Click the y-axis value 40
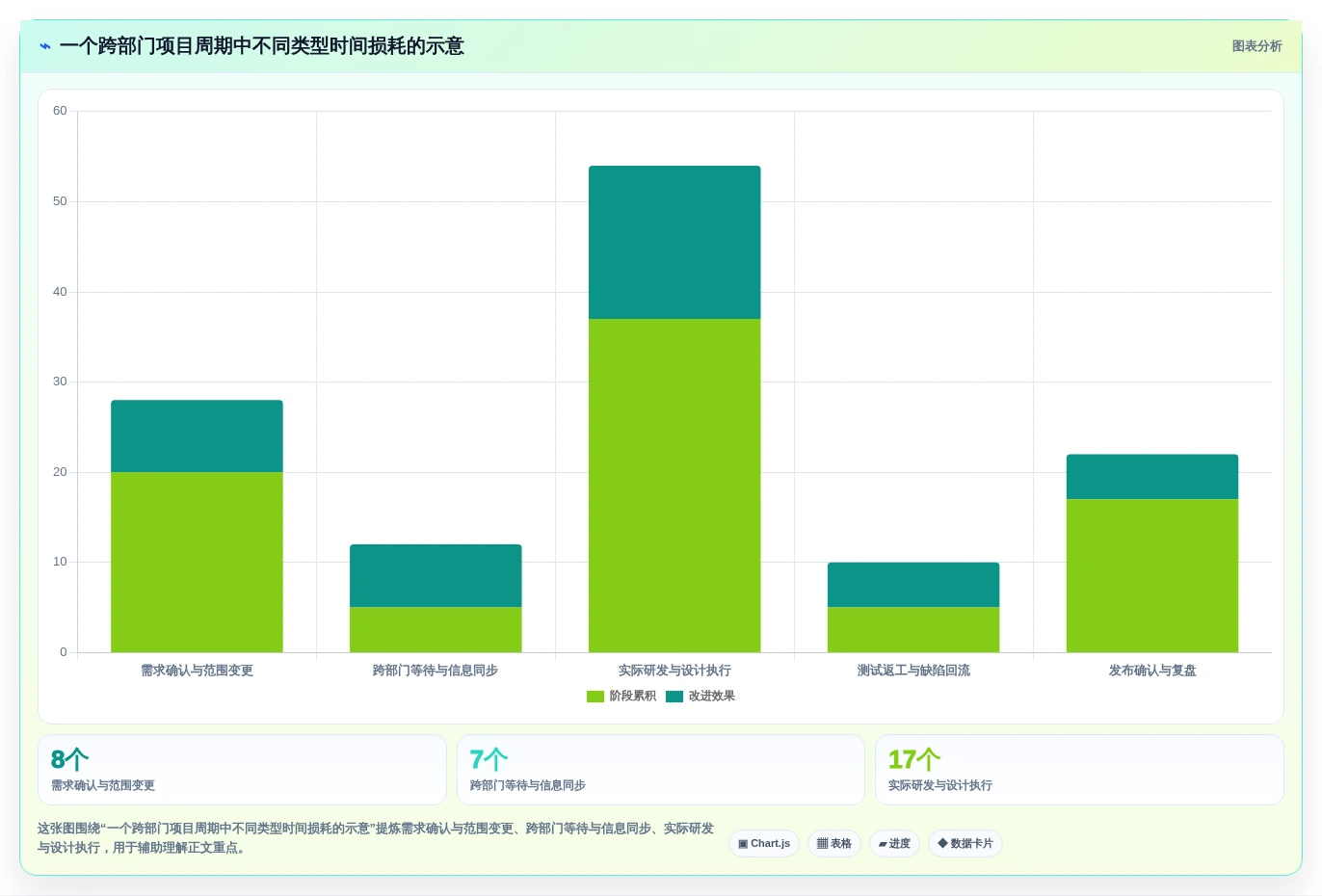Screen dimensions: 1322x896 click(x=60, y=292)
